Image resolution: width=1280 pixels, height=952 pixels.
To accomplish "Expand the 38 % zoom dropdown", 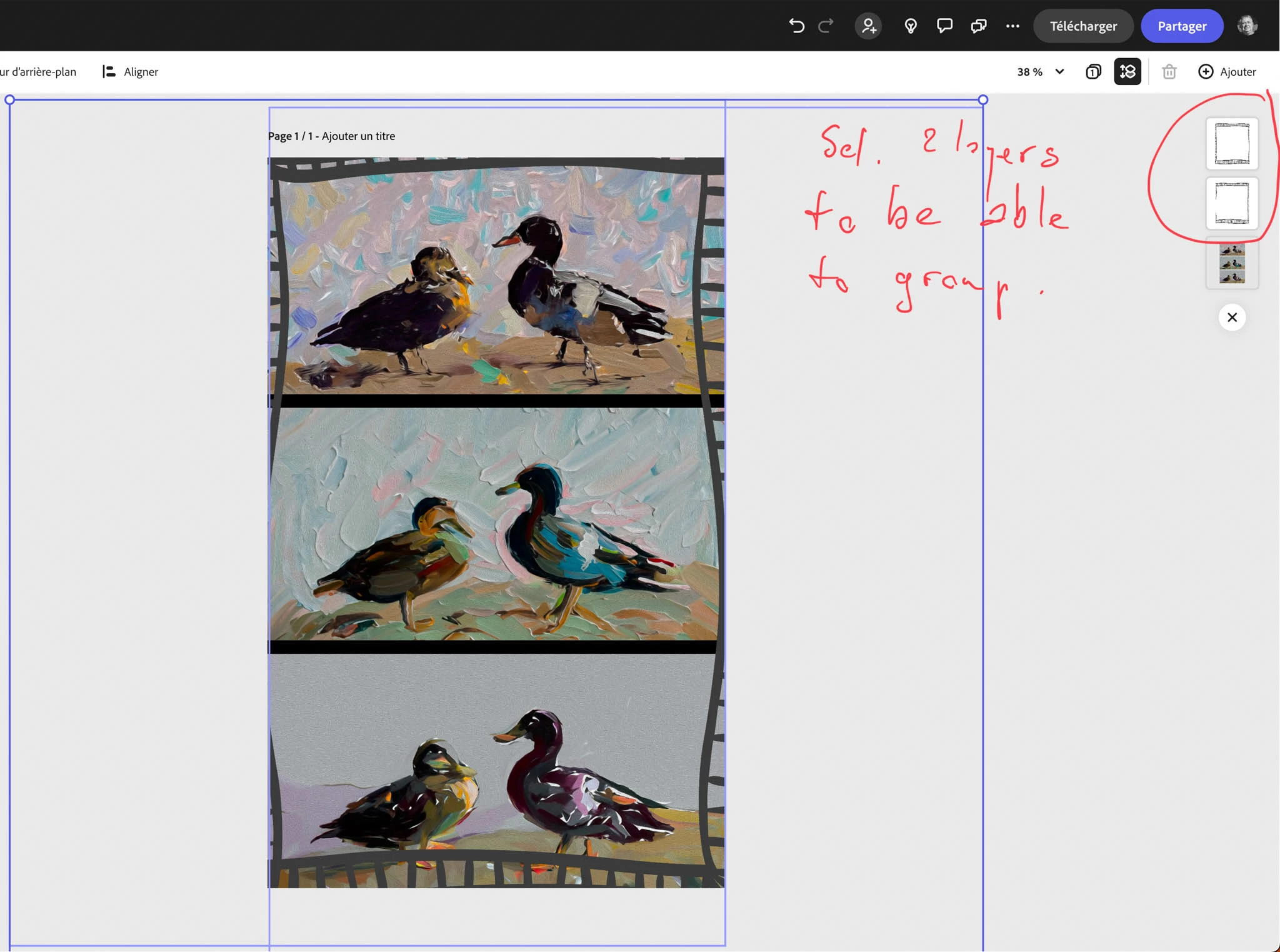I will [1029, 72].
